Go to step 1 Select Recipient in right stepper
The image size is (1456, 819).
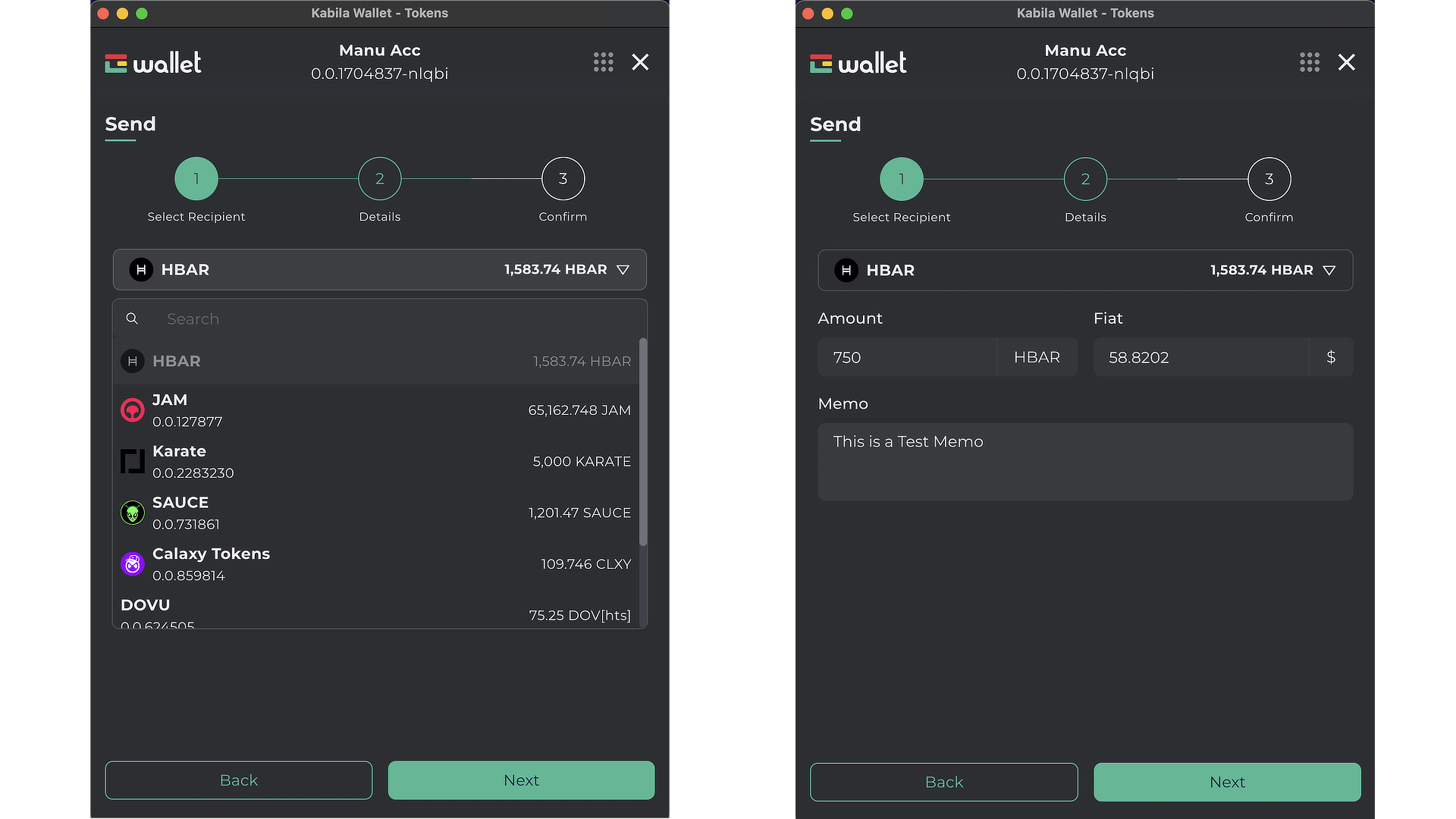[901, 179]
